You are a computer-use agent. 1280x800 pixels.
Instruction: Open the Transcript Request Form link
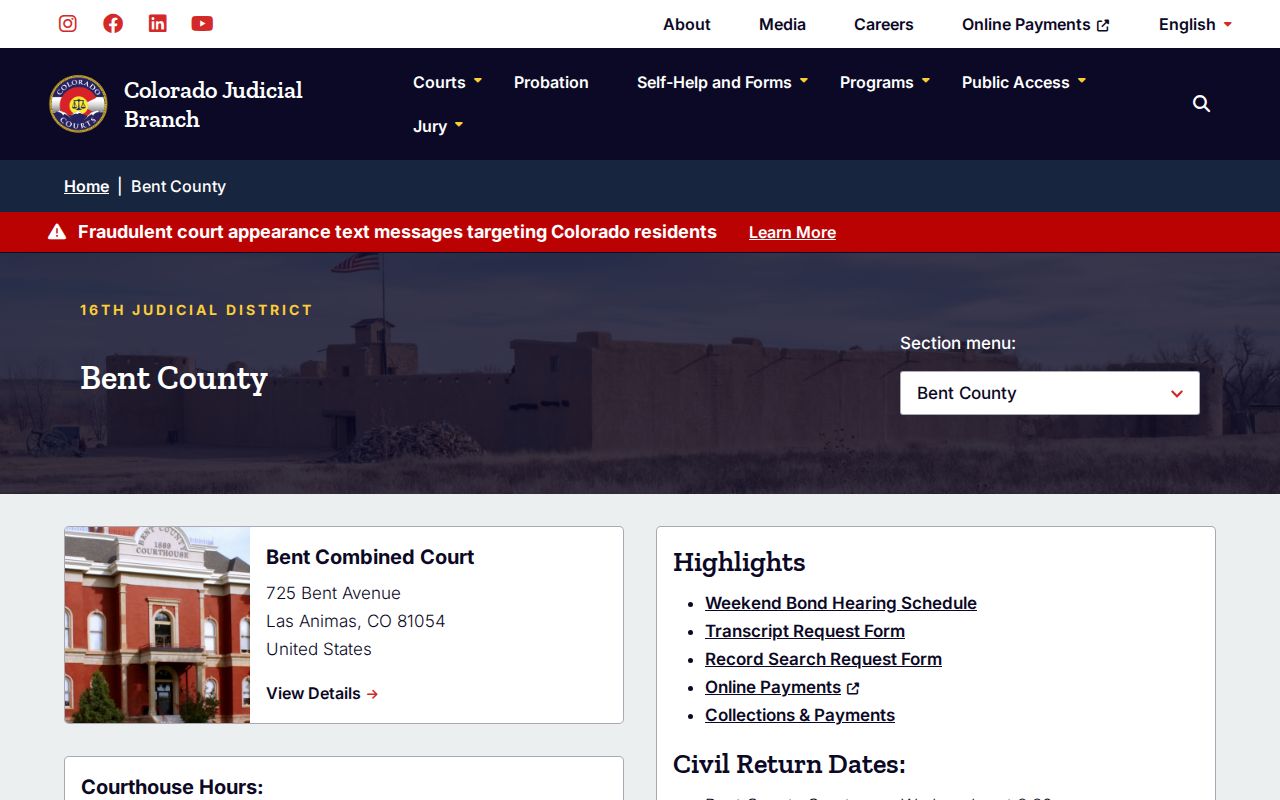[x=805, y=631]
